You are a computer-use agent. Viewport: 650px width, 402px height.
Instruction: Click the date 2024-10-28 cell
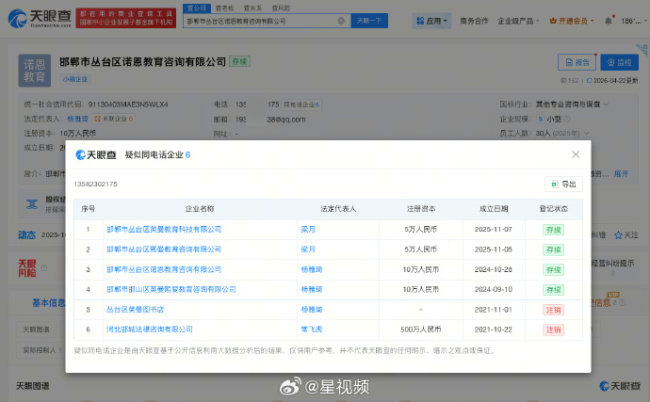pos(493,270)
